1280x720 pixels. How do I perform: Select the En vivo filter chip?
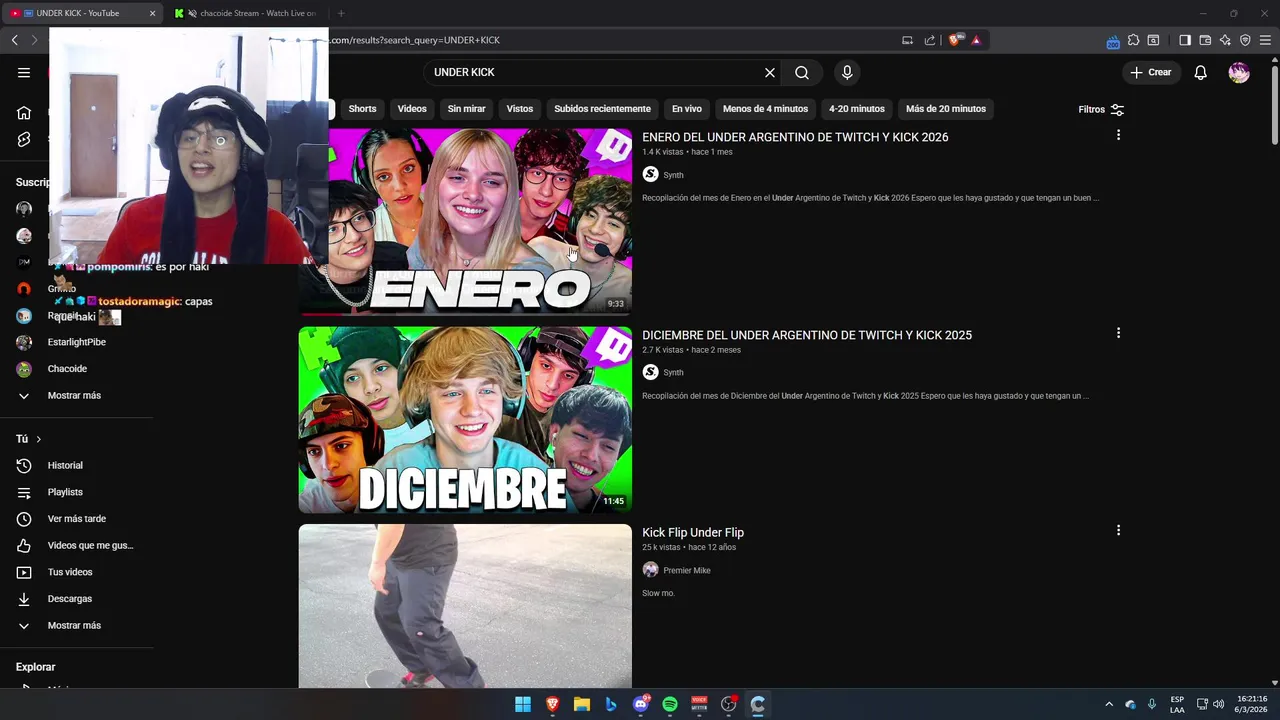click(686, 109)
